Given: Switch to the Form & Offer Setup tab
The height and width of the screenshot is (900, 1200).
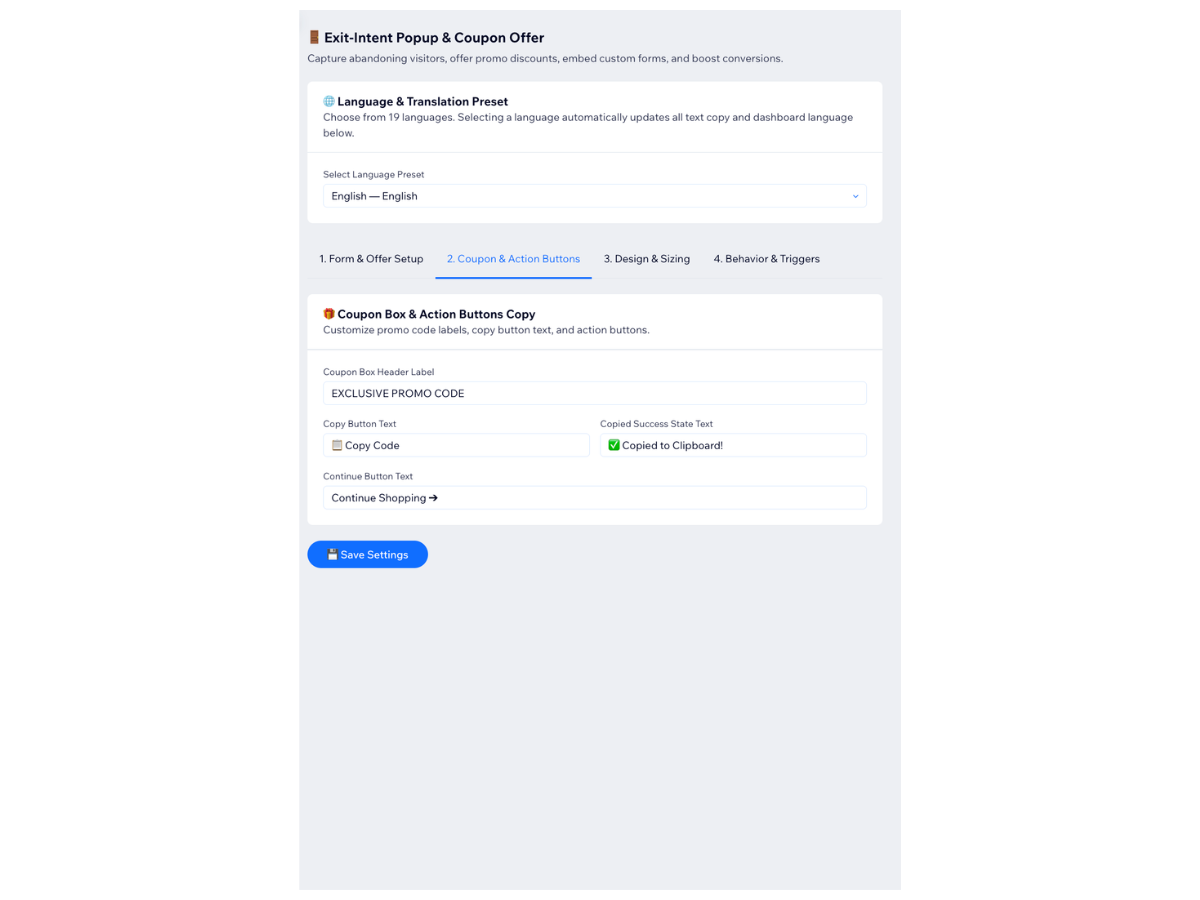Looking at the screenshot, I should (x=371, y=259).
